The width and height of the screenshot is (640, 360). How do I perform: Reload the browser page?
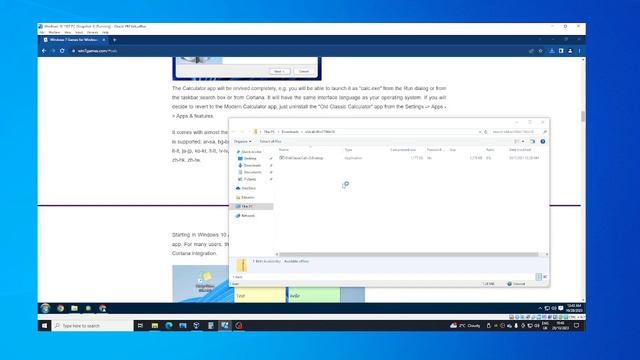(x=62, y=51)
